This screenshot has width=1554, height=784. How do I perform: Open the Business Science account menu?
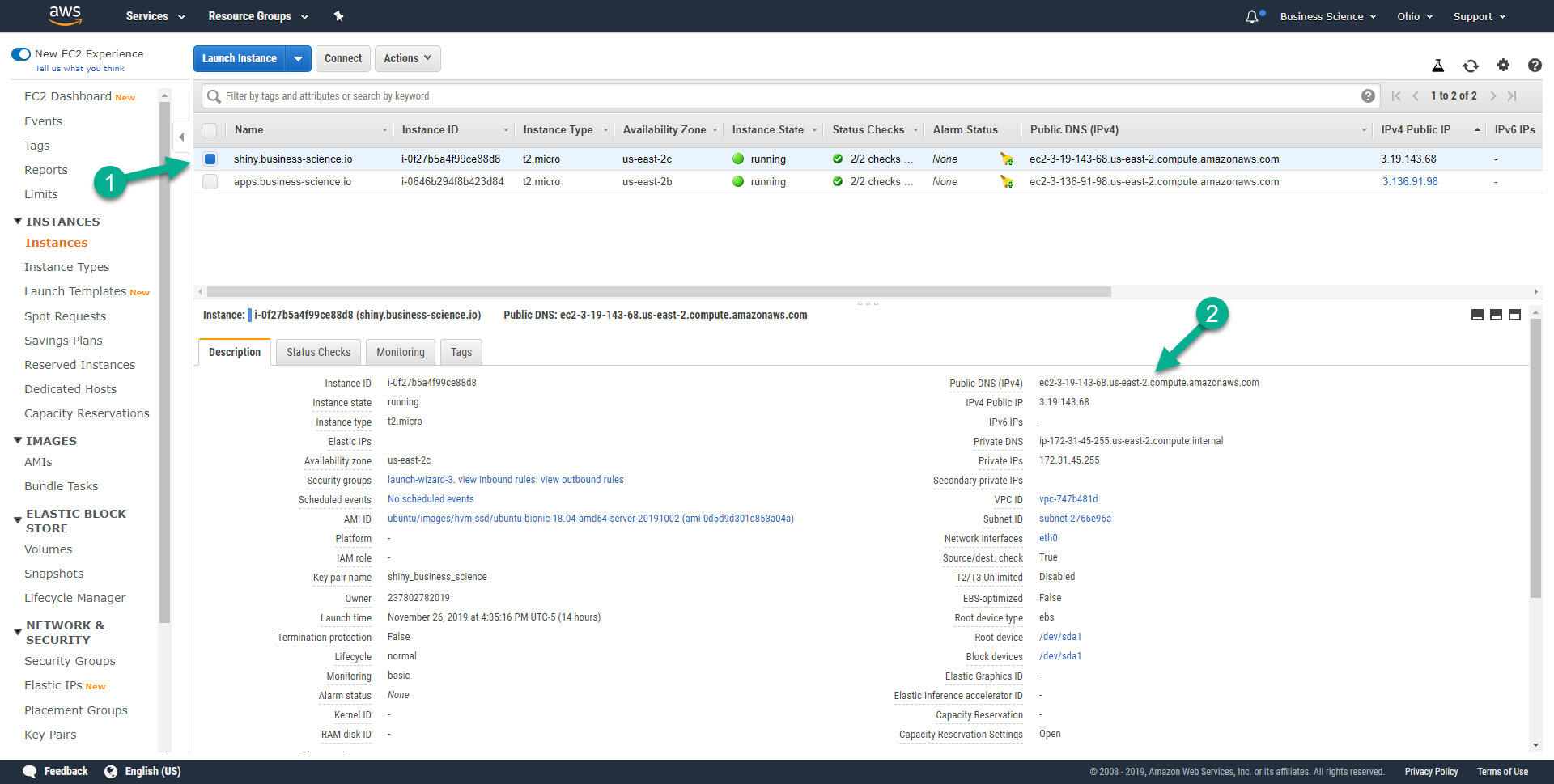coord(1328,16)
